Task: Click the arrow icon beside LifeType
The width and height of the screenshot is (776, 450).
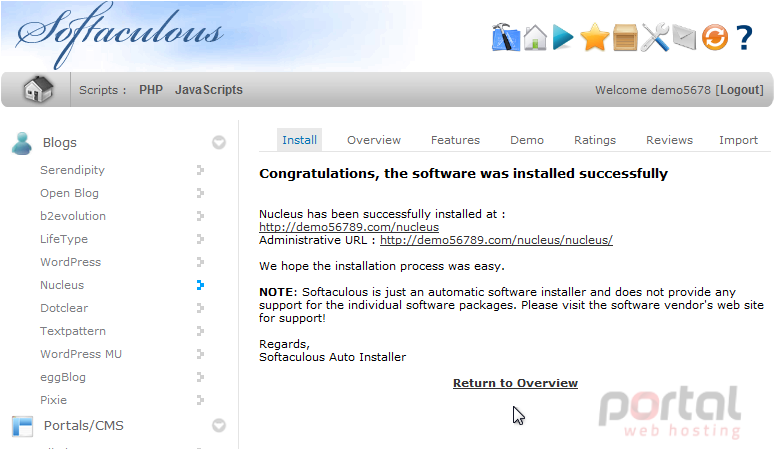Action: (200, 239)
